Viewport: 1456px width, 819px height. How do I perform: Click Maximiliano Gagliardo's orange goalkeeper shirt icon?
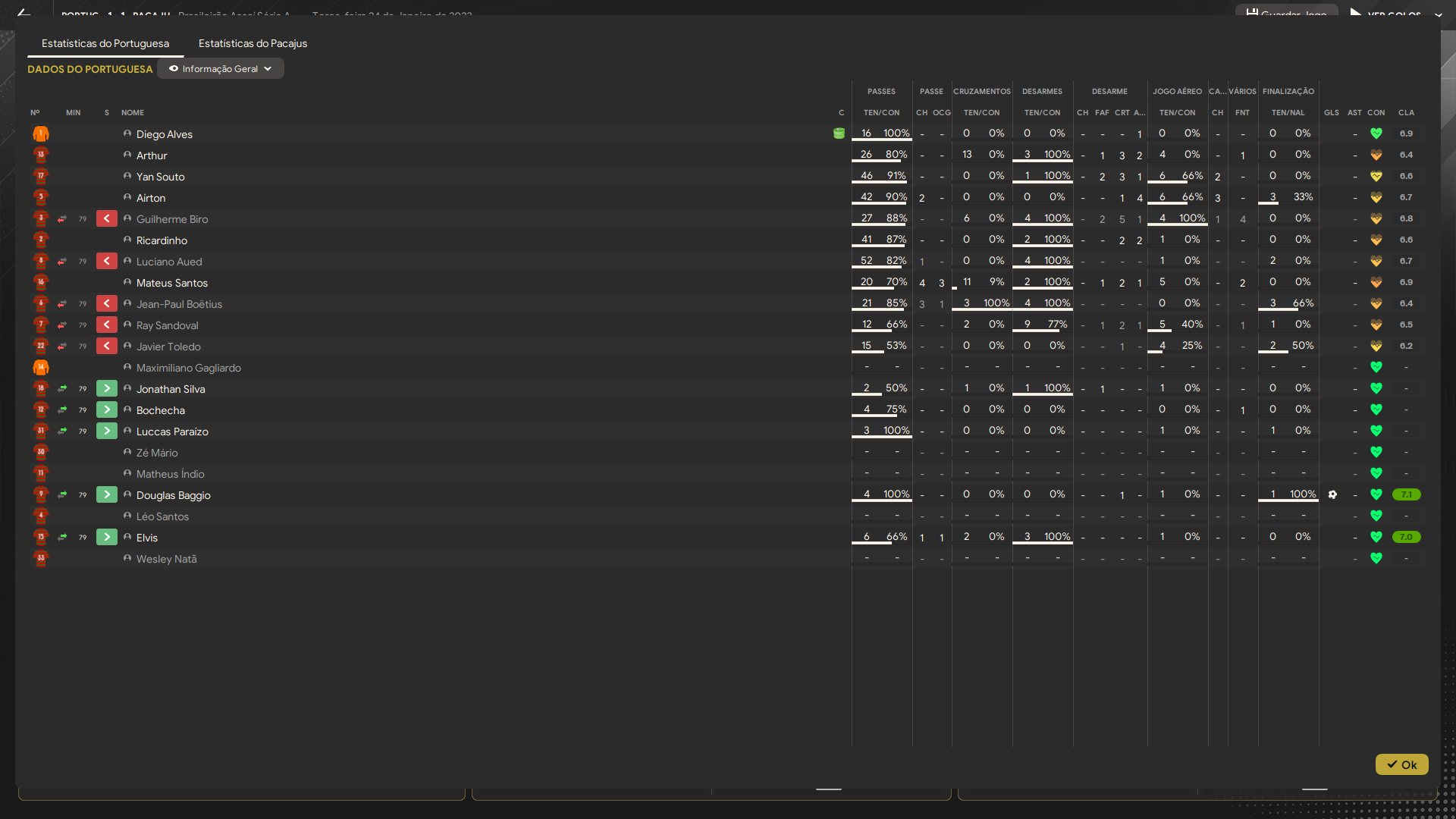pos(41,368)
